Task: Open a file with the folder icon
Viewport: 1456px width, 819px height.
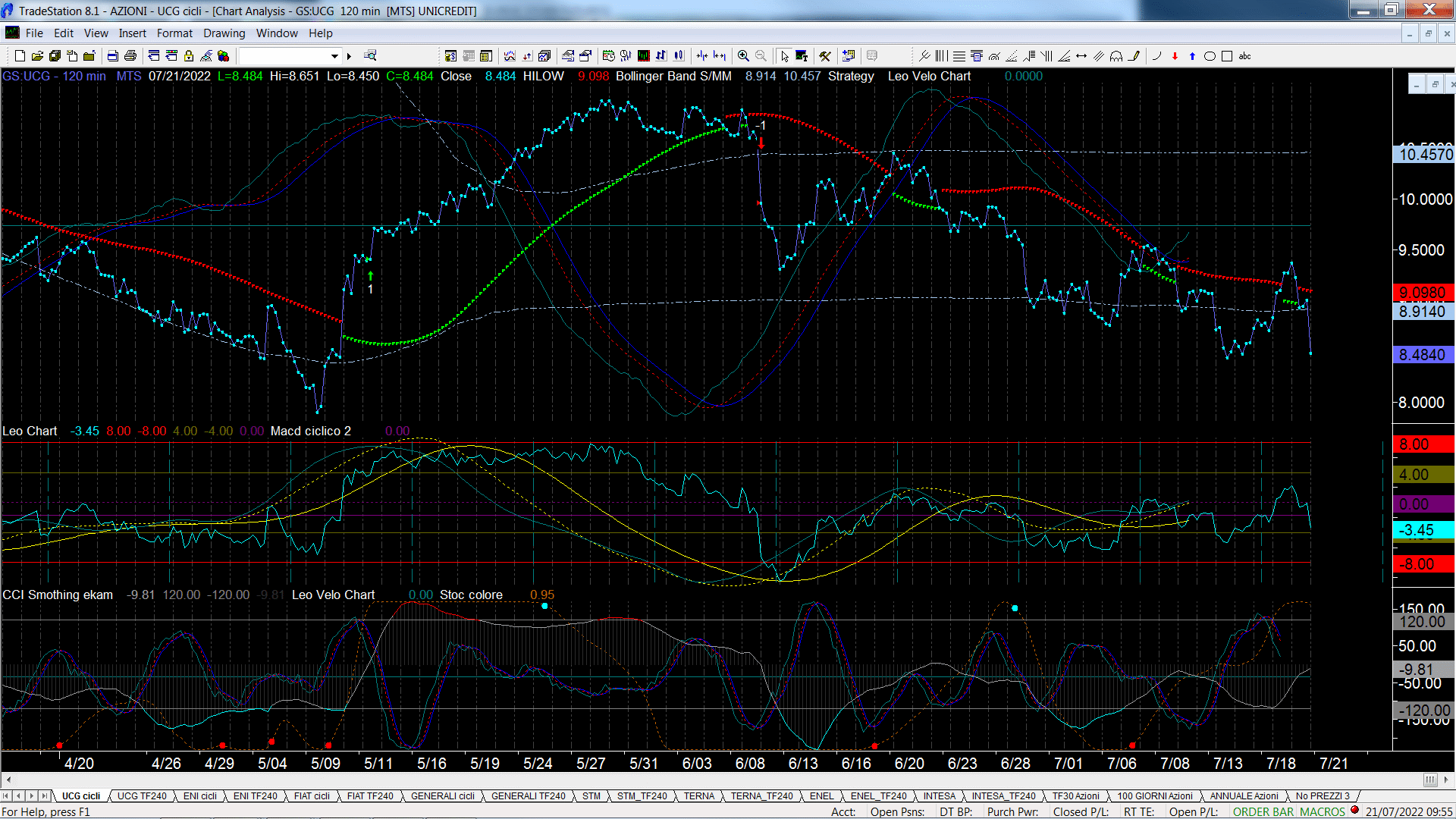Action: pyautogui.click(x=37, y=56)
